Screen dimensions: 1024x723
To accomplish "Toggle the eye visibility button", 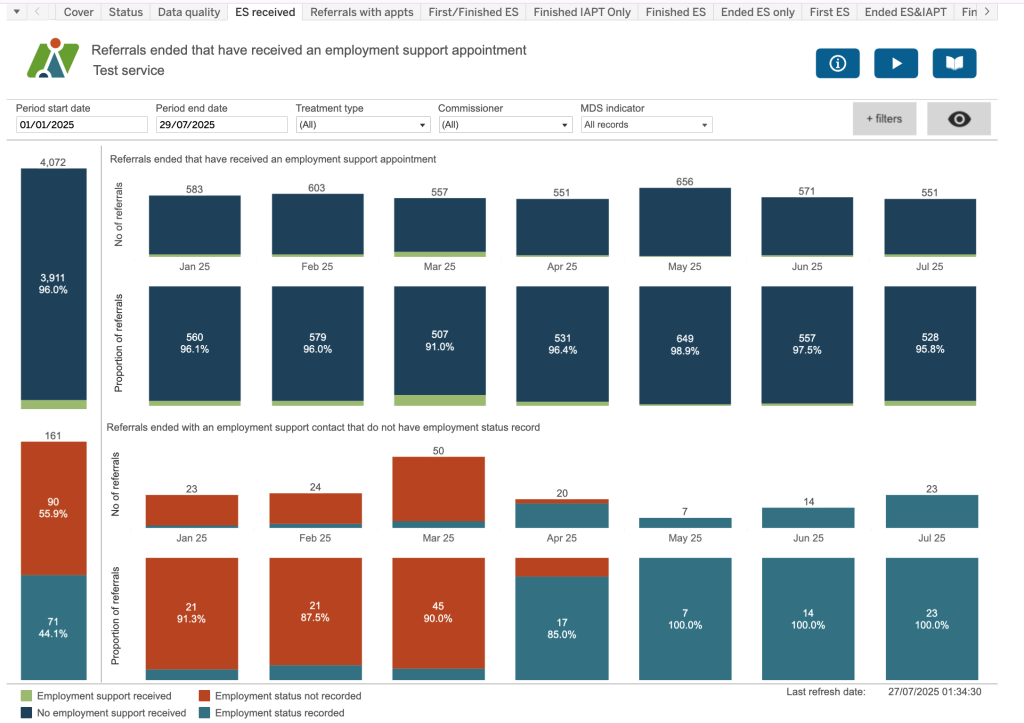I will pyautogui.click(x=958, y=119).
